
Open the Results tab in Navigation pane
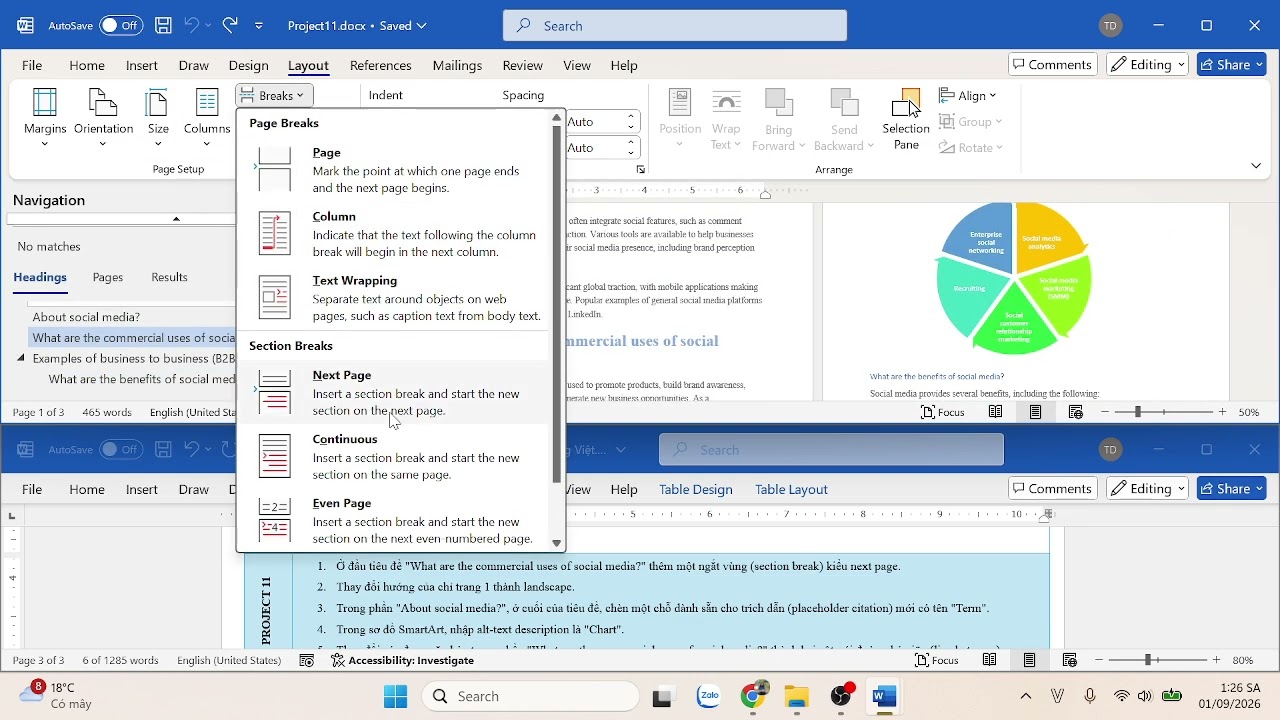[169, 277]
